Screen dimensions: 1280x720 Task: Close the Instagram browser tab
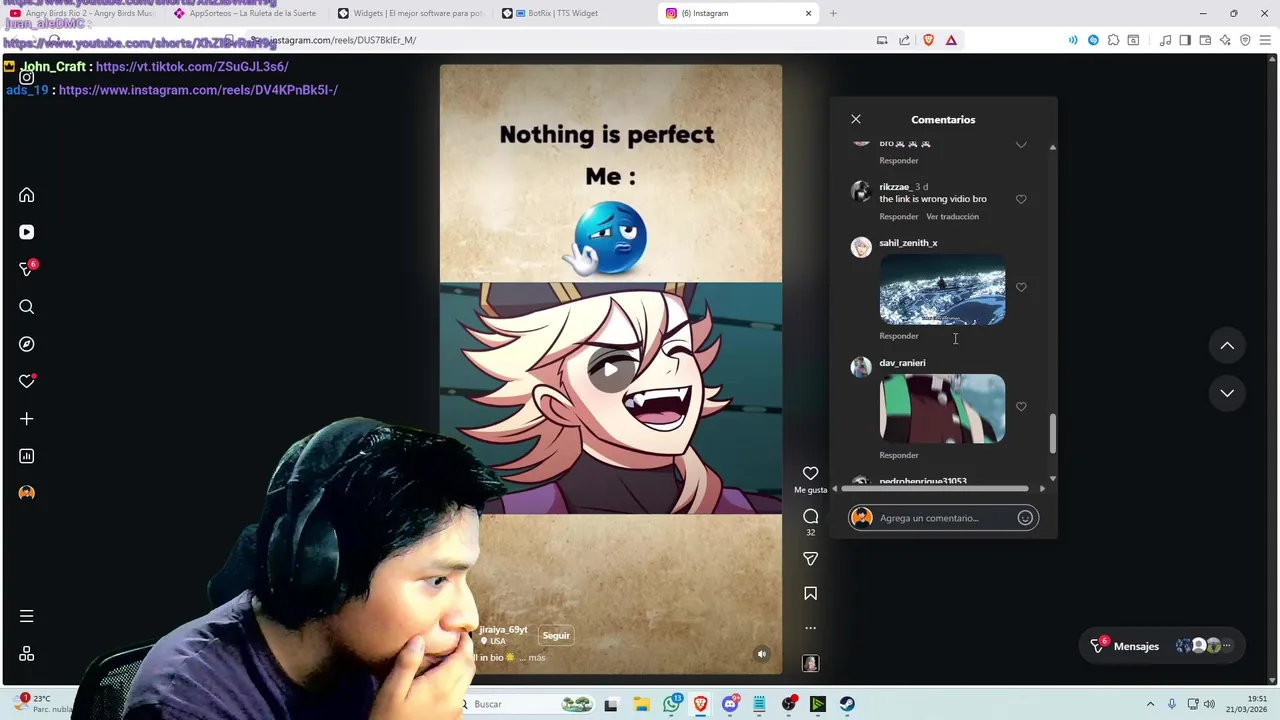808,13
